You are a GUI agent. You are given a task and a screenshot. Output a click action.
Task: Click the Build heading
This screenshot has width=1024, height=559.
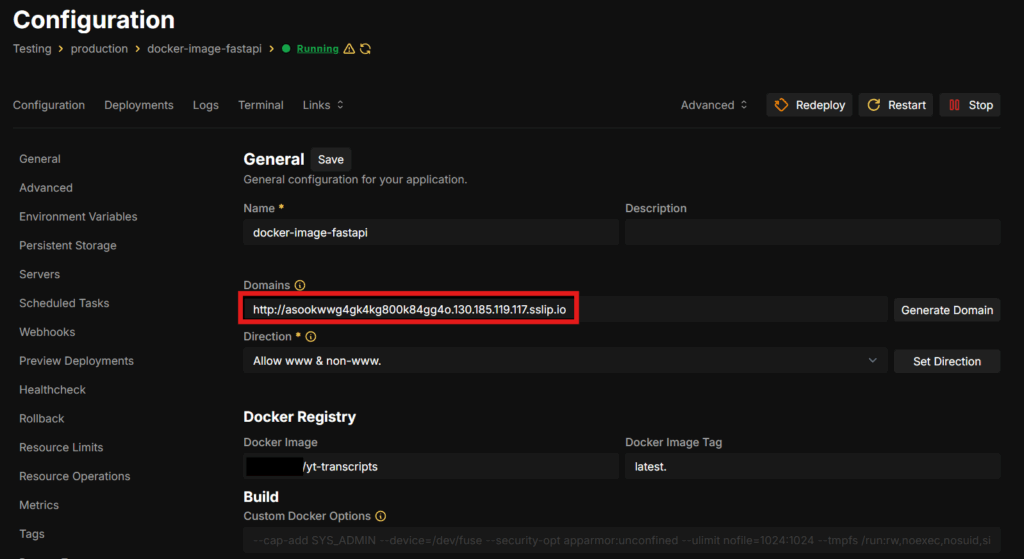click(261, 497)
